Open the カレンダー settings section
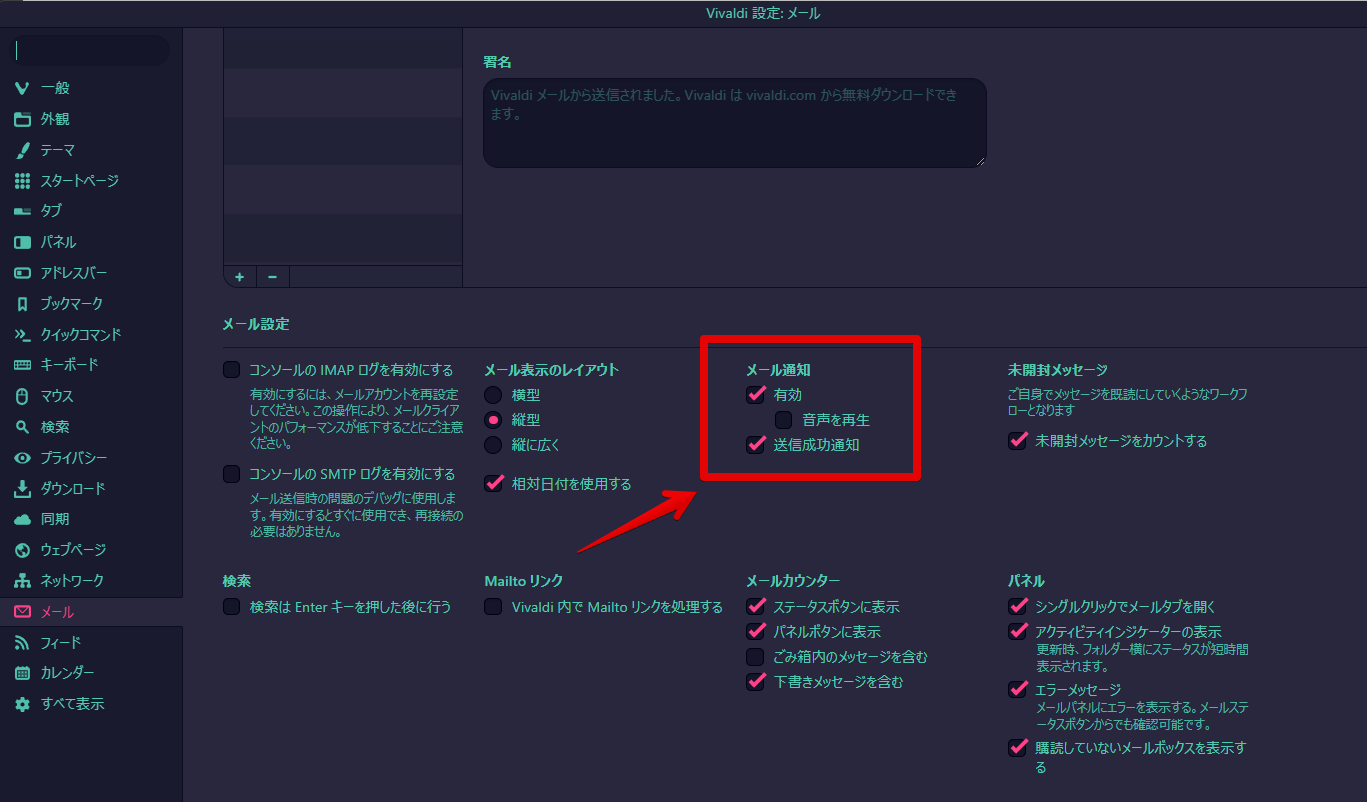This screenshot has height=802, width=1367. pos(91,673)
